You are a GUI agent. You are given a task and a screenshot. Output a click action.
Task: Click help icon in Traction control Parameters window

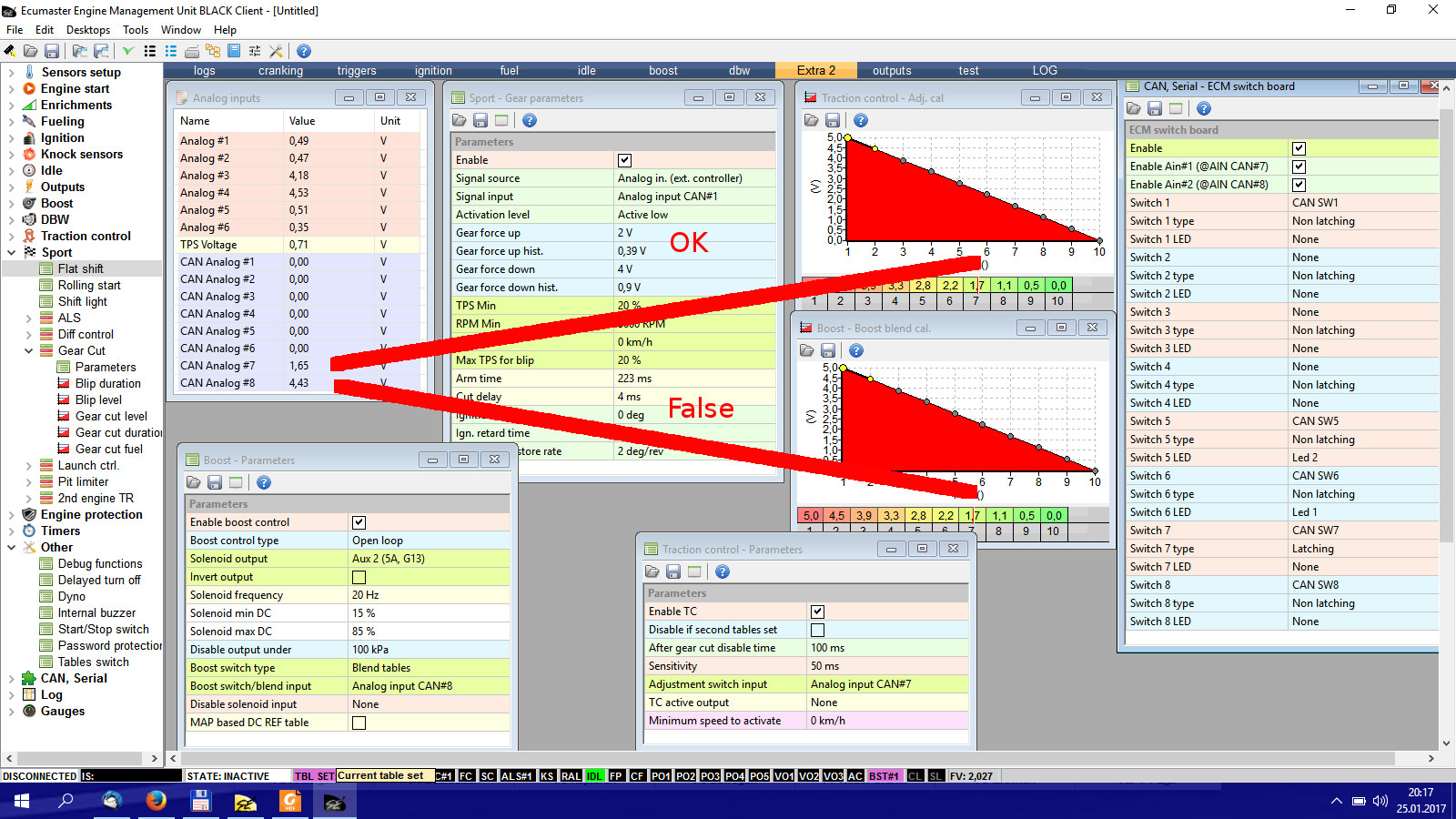point(723,571)
